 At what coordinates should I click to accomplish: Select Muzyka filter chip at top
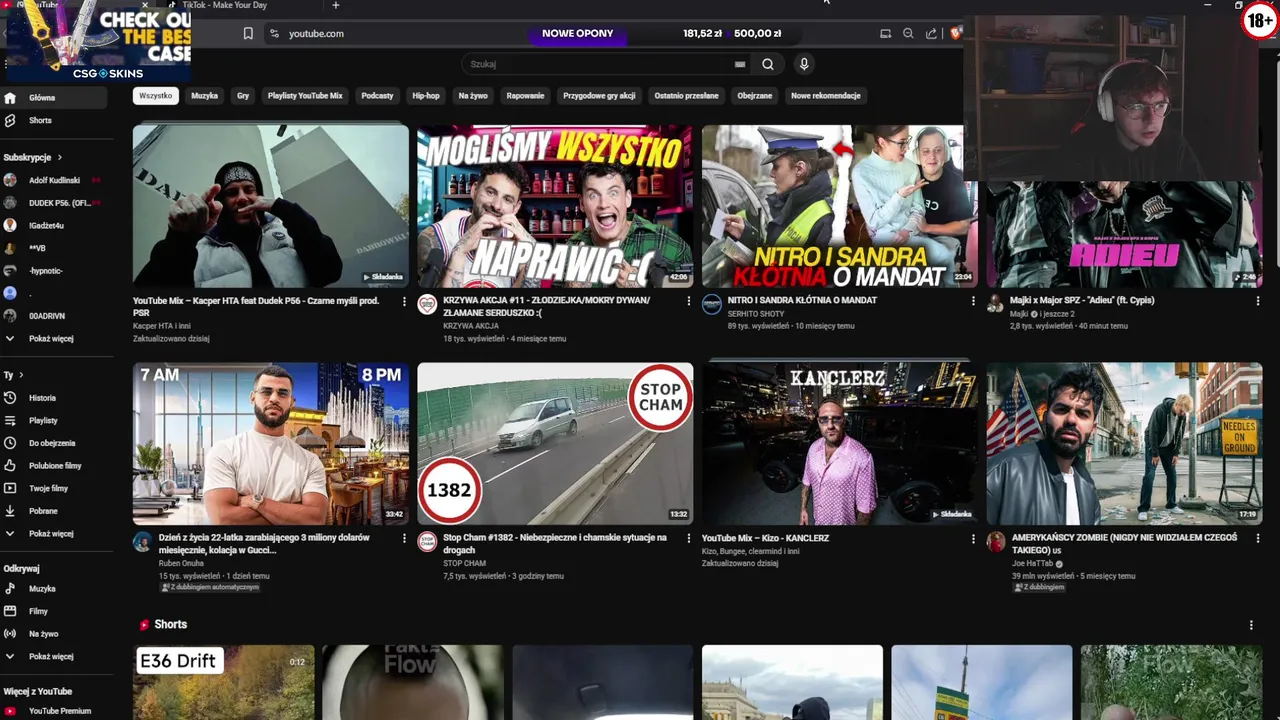[x=204, y=96]
